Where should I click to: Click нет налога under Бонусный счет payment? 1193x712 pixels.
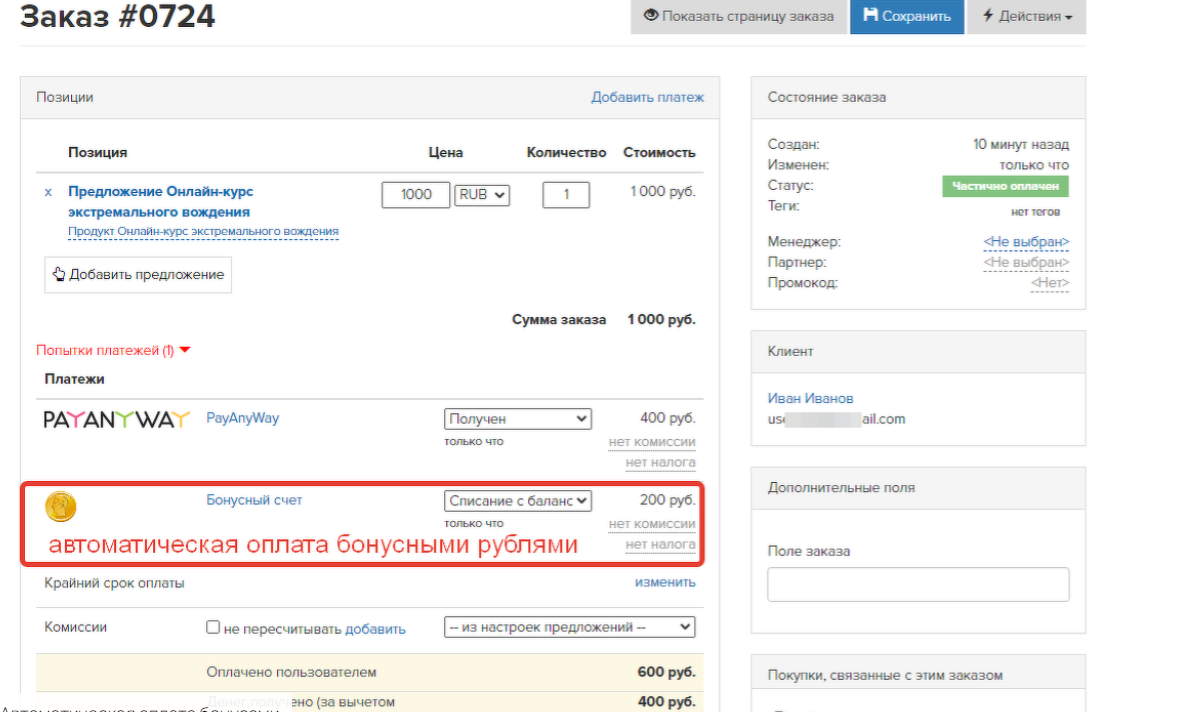coord(660,545)
